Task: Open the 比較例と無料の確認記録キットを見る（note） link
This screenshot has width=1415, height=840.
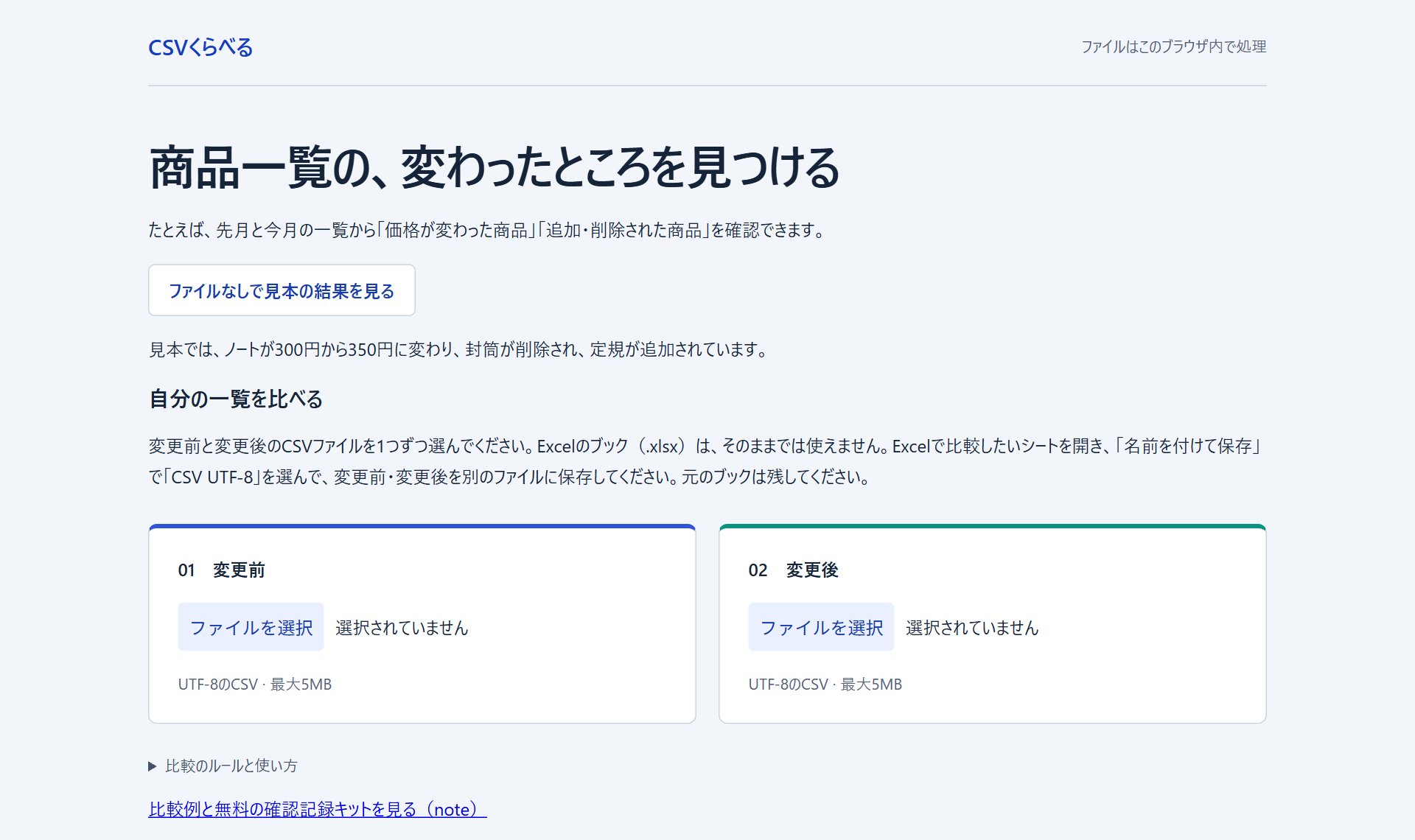Action: point(318,809)
